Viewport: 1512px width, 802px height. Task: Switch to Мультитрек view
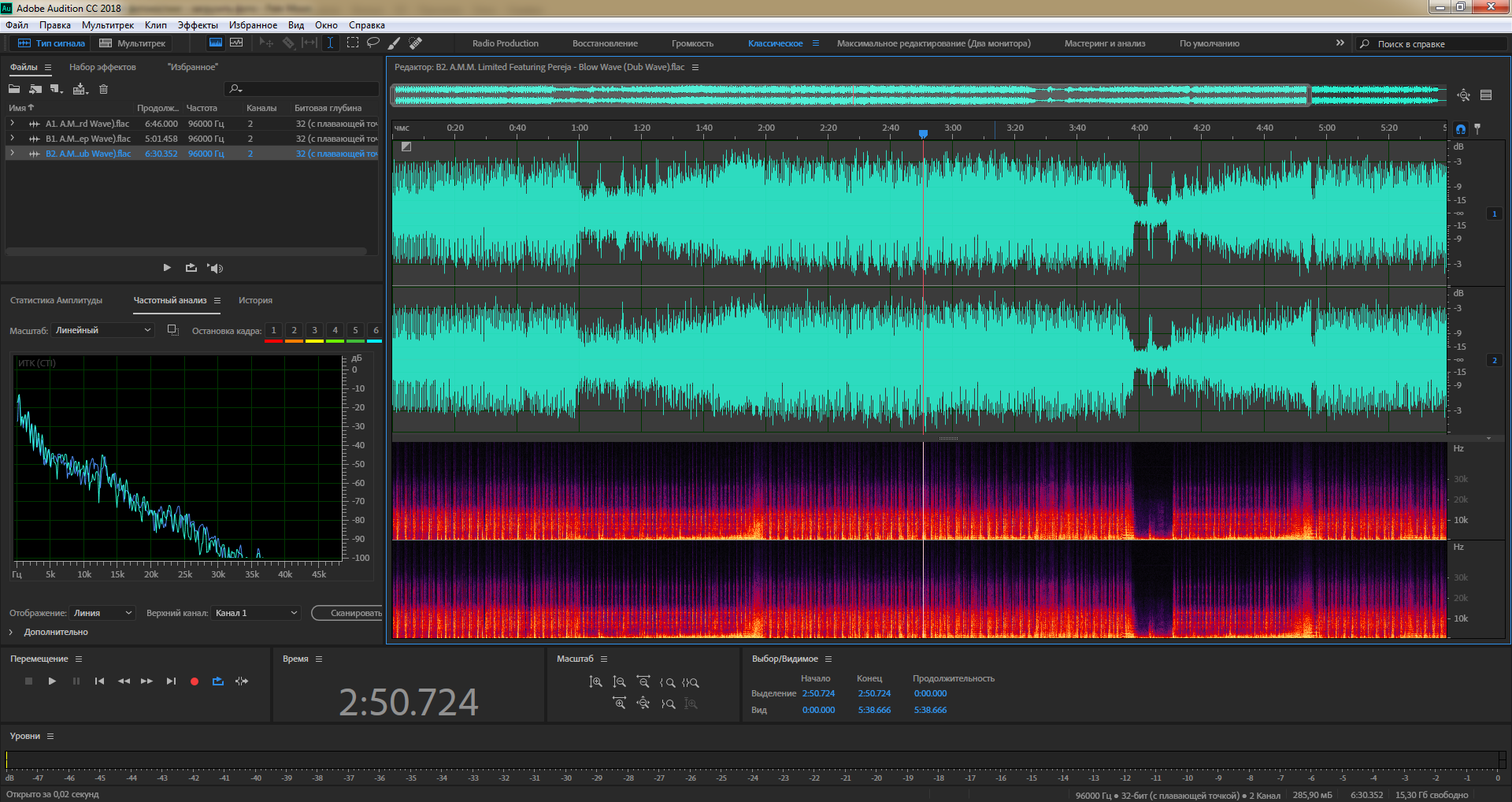click(x=132, y=43)
